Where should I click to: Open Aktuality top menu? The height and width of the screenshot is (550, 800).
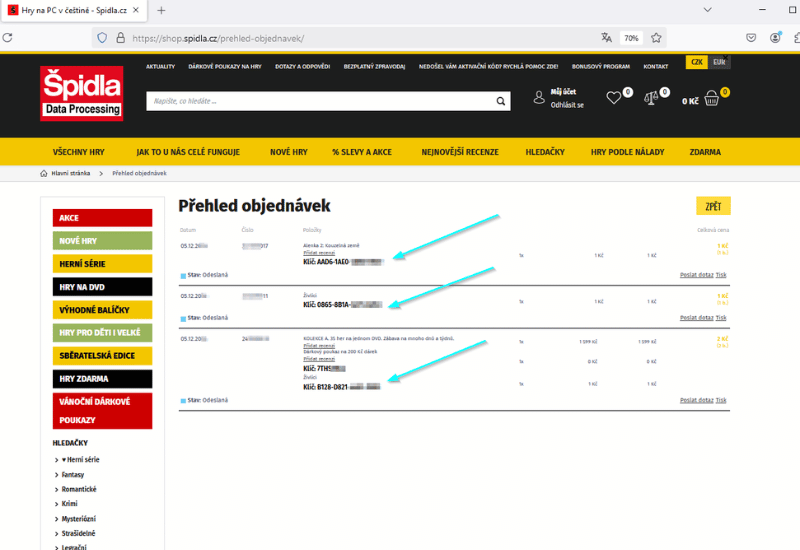tap(161, 66)
